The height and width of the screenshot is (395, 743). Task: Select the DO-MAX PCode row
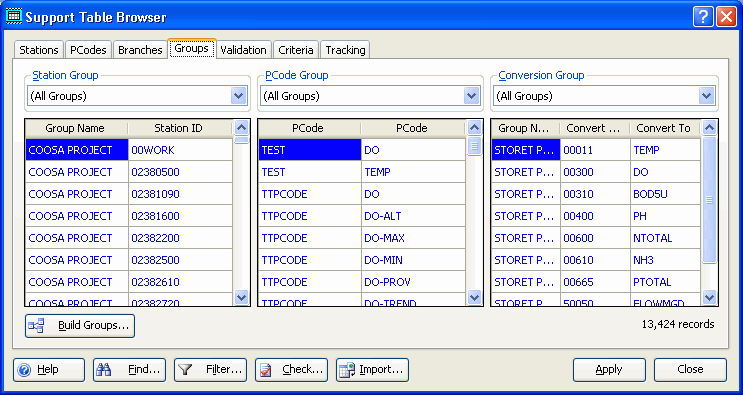pos(362,238)
